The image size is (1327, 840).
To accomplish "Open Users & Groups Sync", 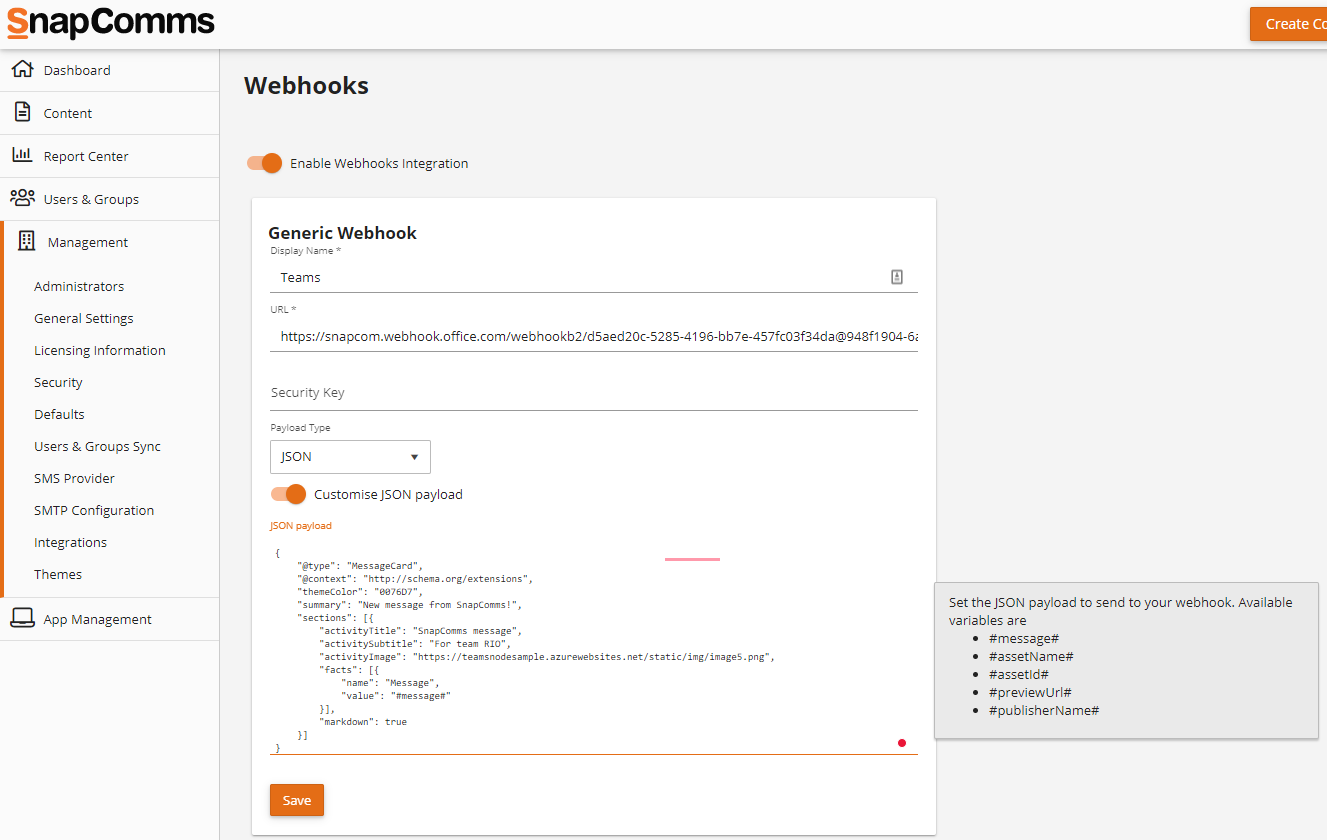I will (x=97, y=446).
